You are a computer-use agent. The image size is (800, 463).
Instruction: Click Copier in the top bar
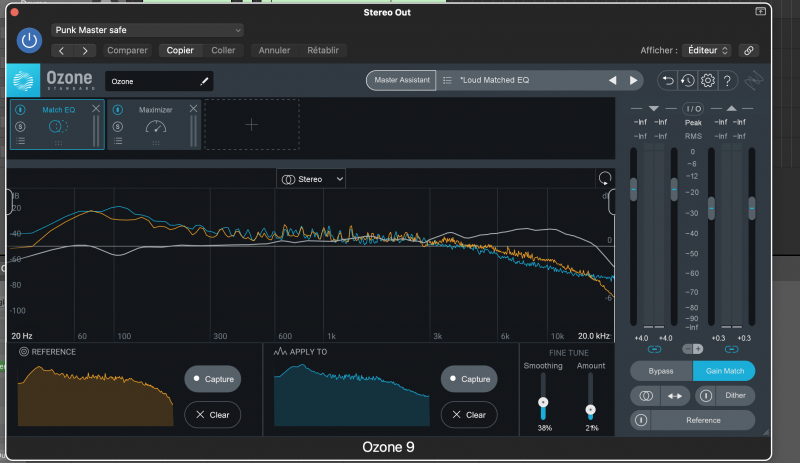coord(180,50)
